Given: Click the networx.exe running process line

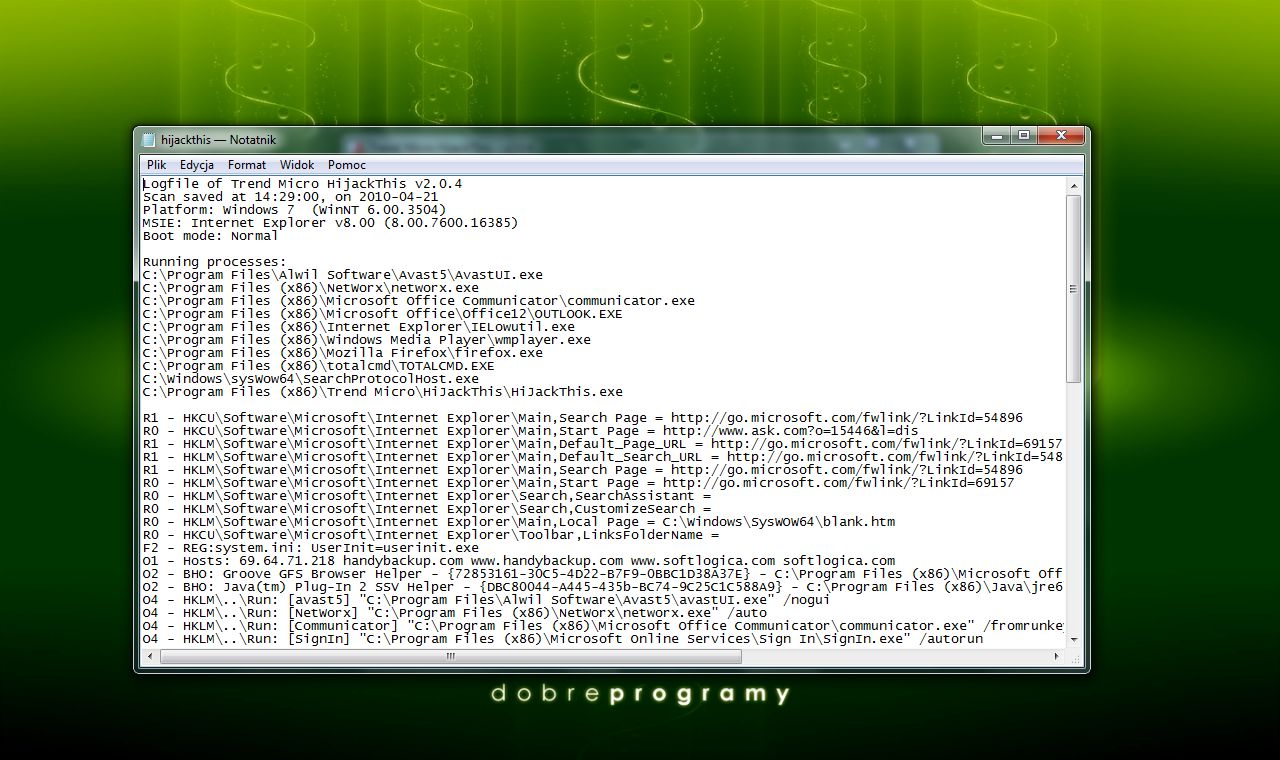Looking at the screenshot, I should (x=310, y=288).
